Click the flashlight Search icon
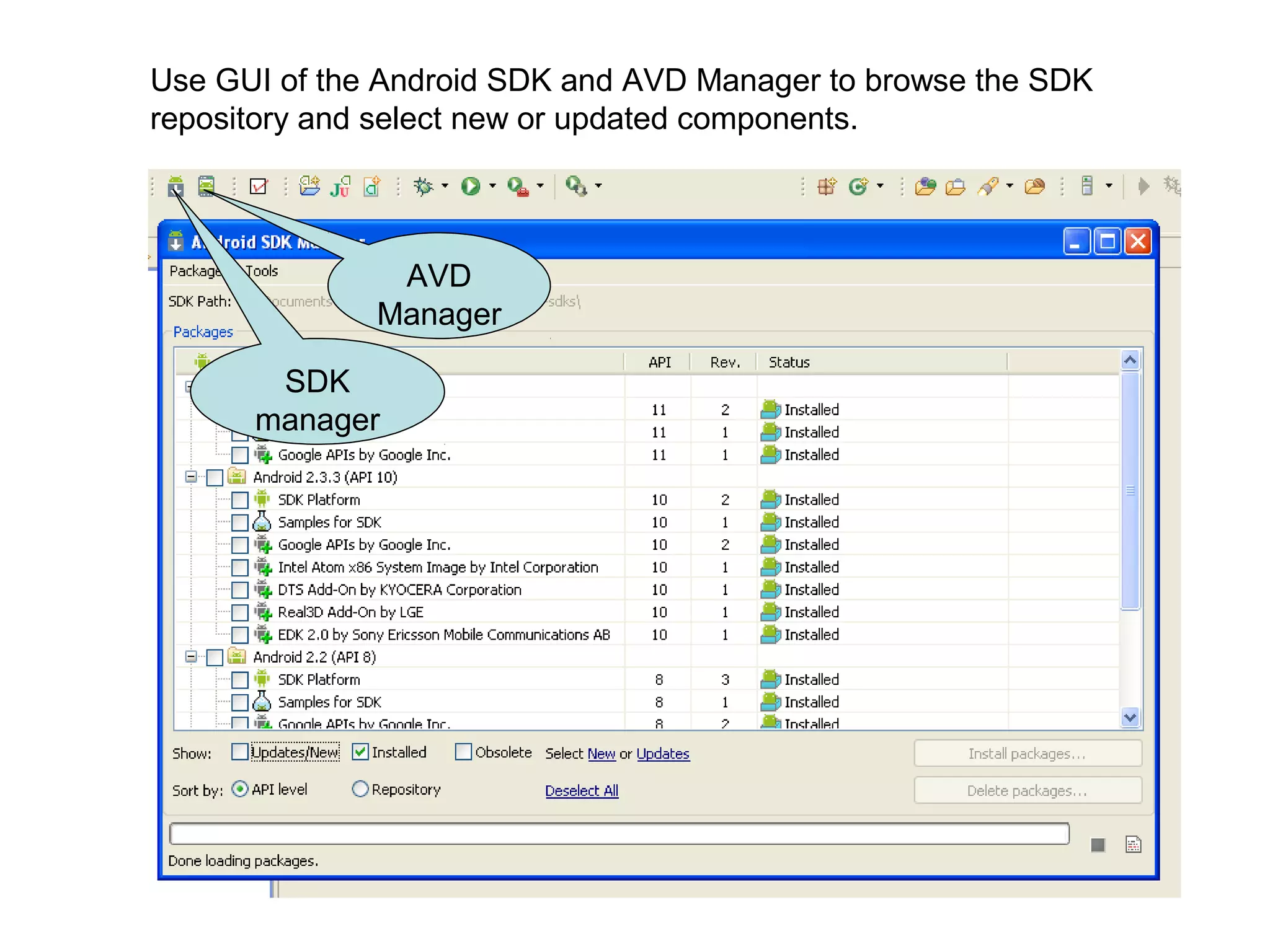The height and width of the screenshot is (952, 1270). pyautogui.click(x=988, y=186)
